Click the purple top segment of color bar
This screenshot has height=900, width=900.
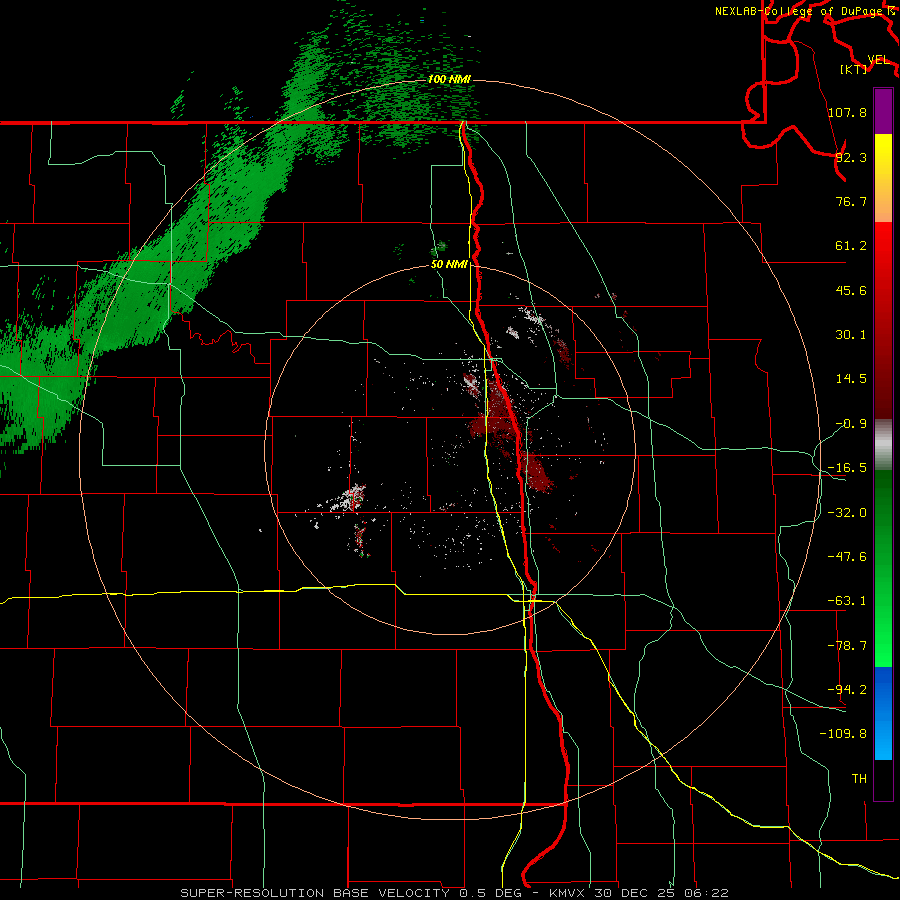[x=883, y=111]
